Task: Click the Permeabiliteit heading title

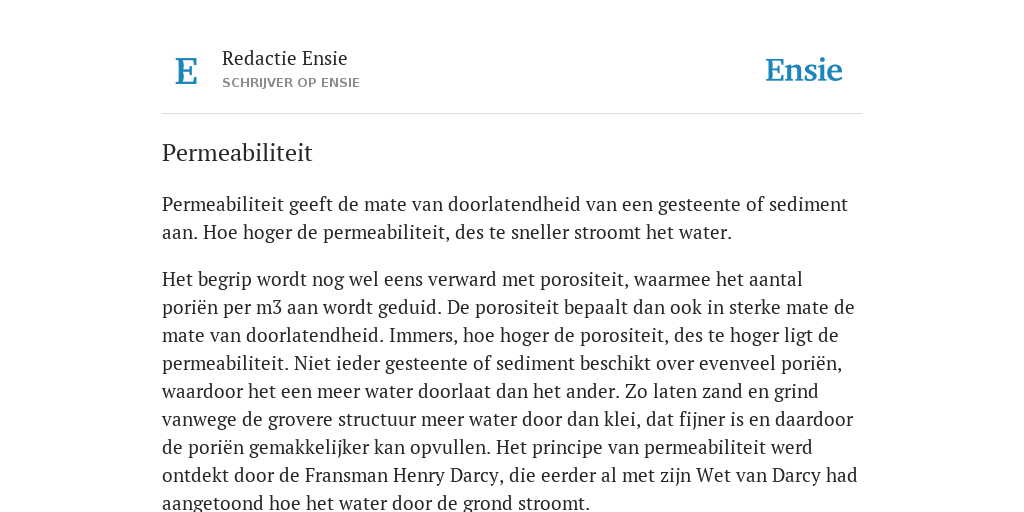Action: point(237,153)
